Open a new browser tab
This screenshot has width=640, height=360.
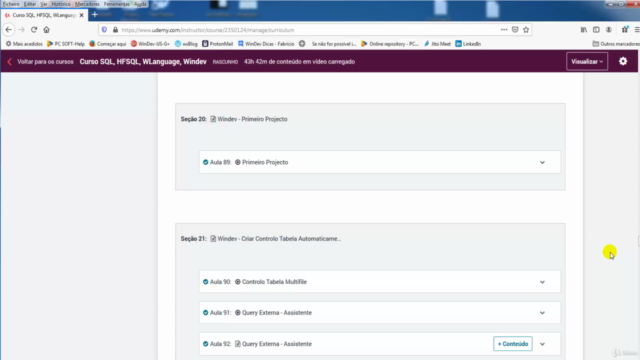coord(95,14)
